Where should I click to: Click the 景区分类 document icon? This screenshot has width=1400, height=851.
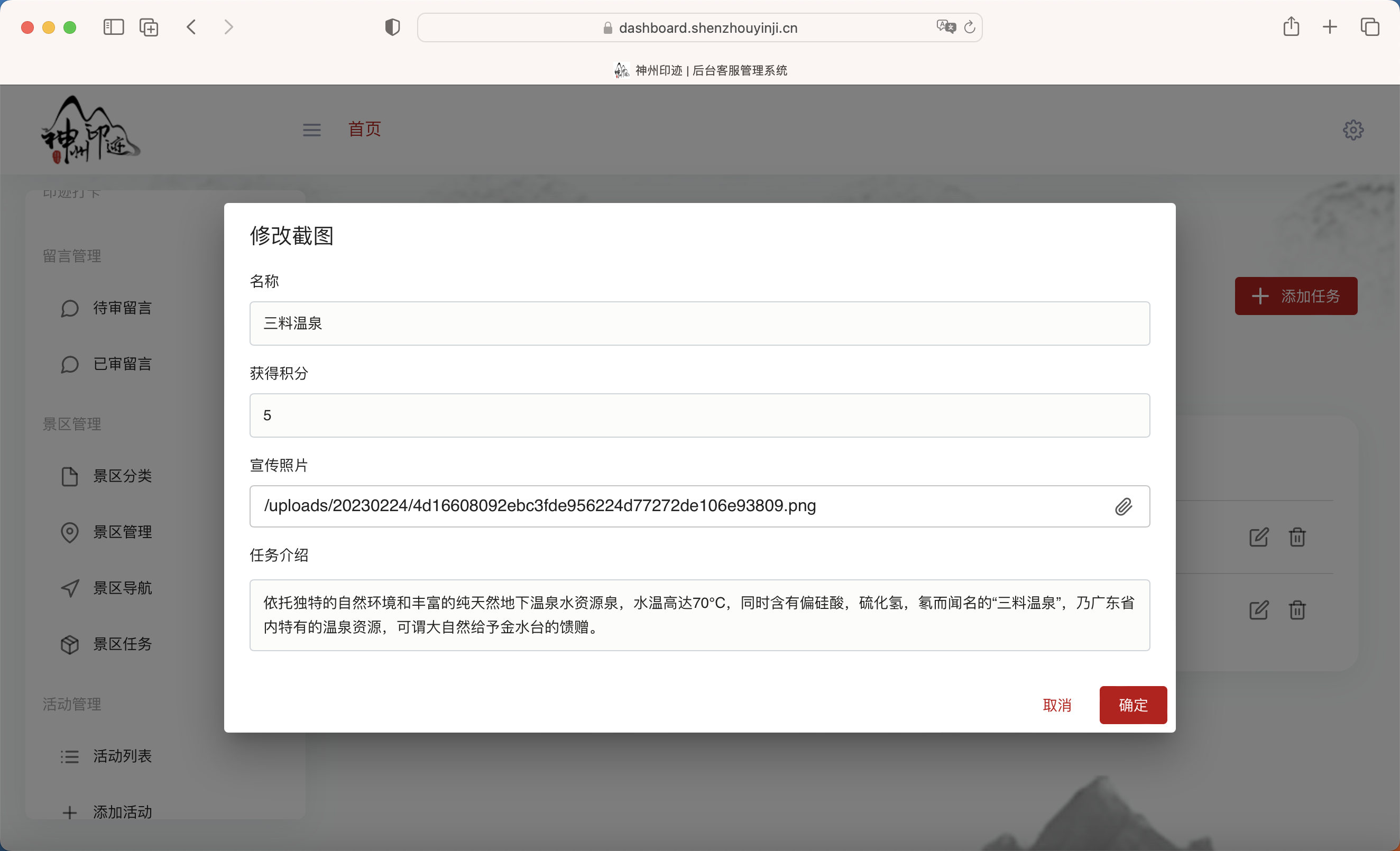(69, 476)
